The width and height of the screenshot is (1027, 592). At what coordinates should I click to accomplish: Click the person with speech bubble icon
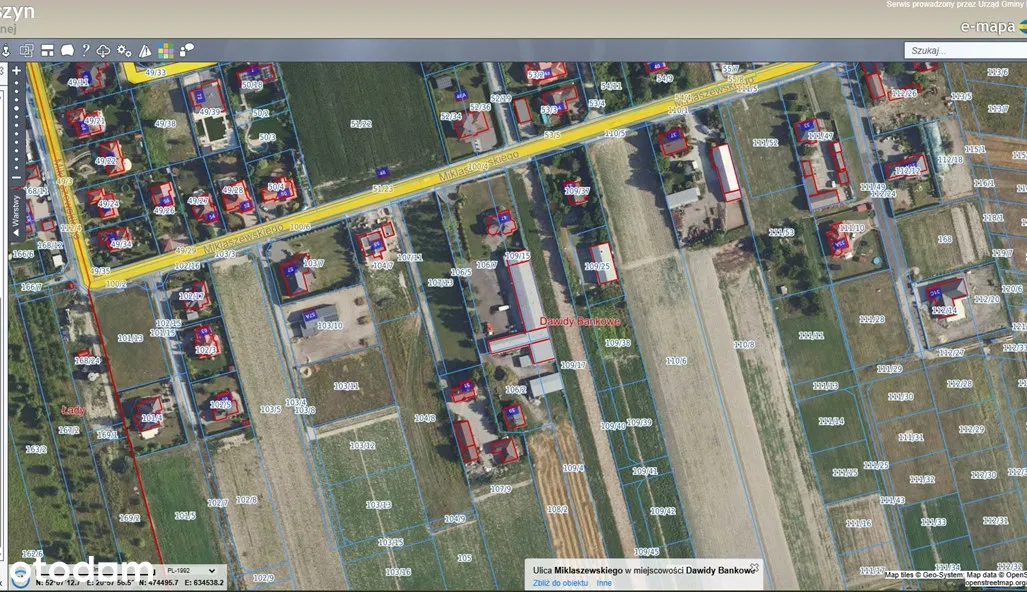[x=187, y=50]
